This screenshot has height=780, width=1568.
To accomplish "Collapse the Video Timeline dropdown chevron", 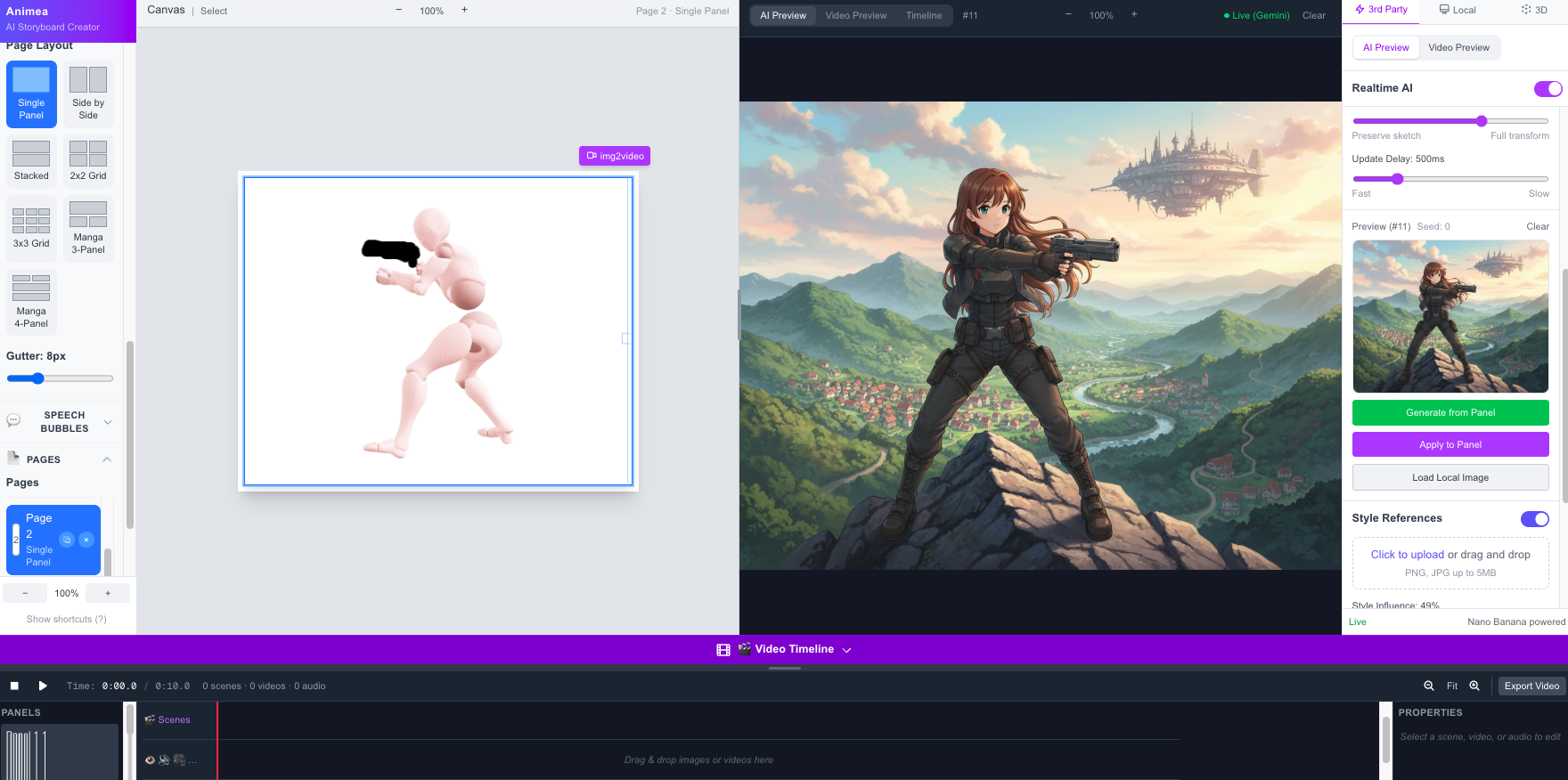I will click(846, 650).
